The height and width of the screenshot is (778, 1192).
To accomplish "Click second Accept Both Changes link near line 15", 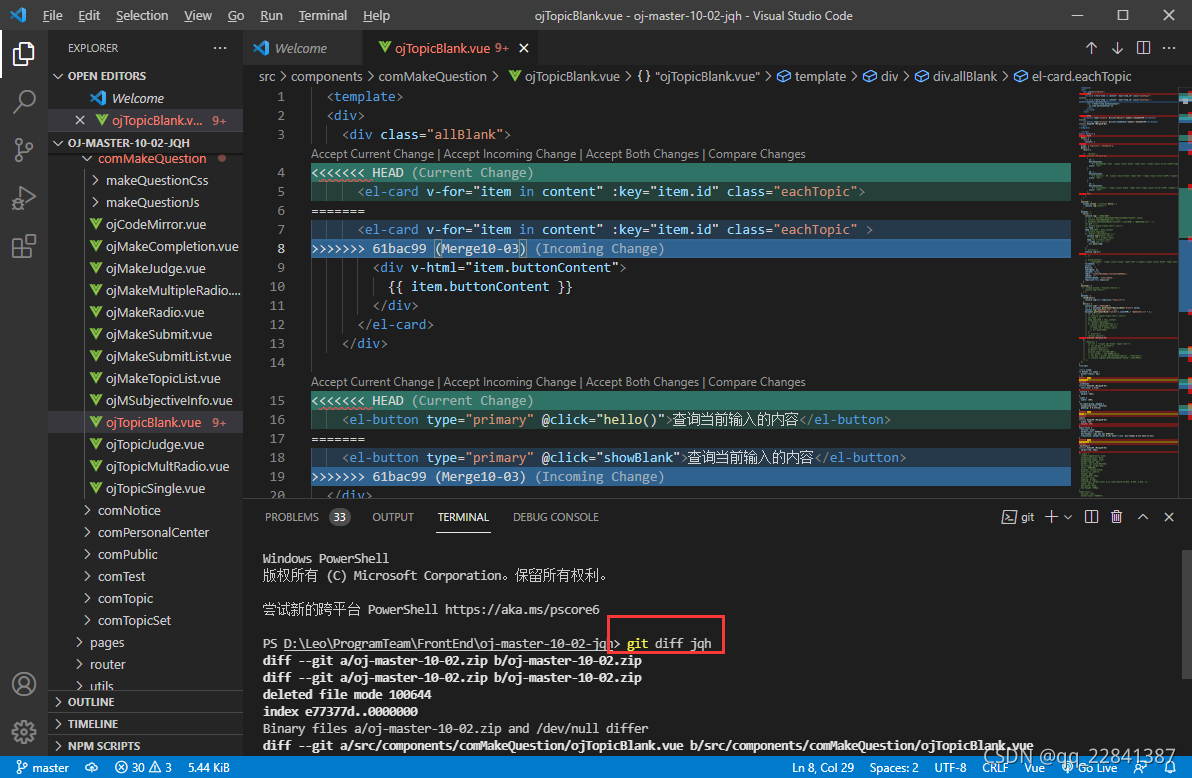I will (x=642, y=382).
